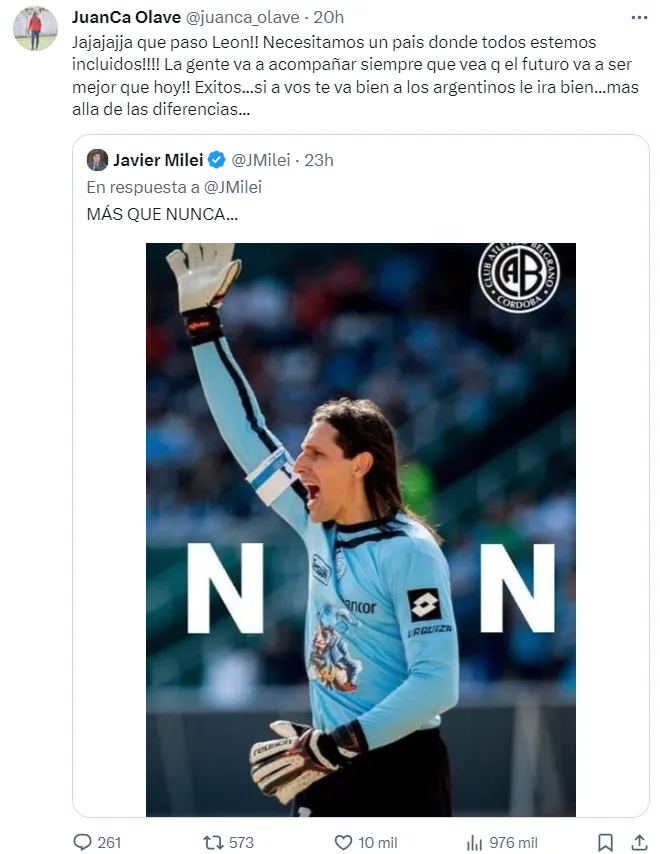The height and width of the screenshot is (854, 660).
Task: Click the "MÁS QUE NUNCA..." quoted text
Action: click(x=162, y=214)
